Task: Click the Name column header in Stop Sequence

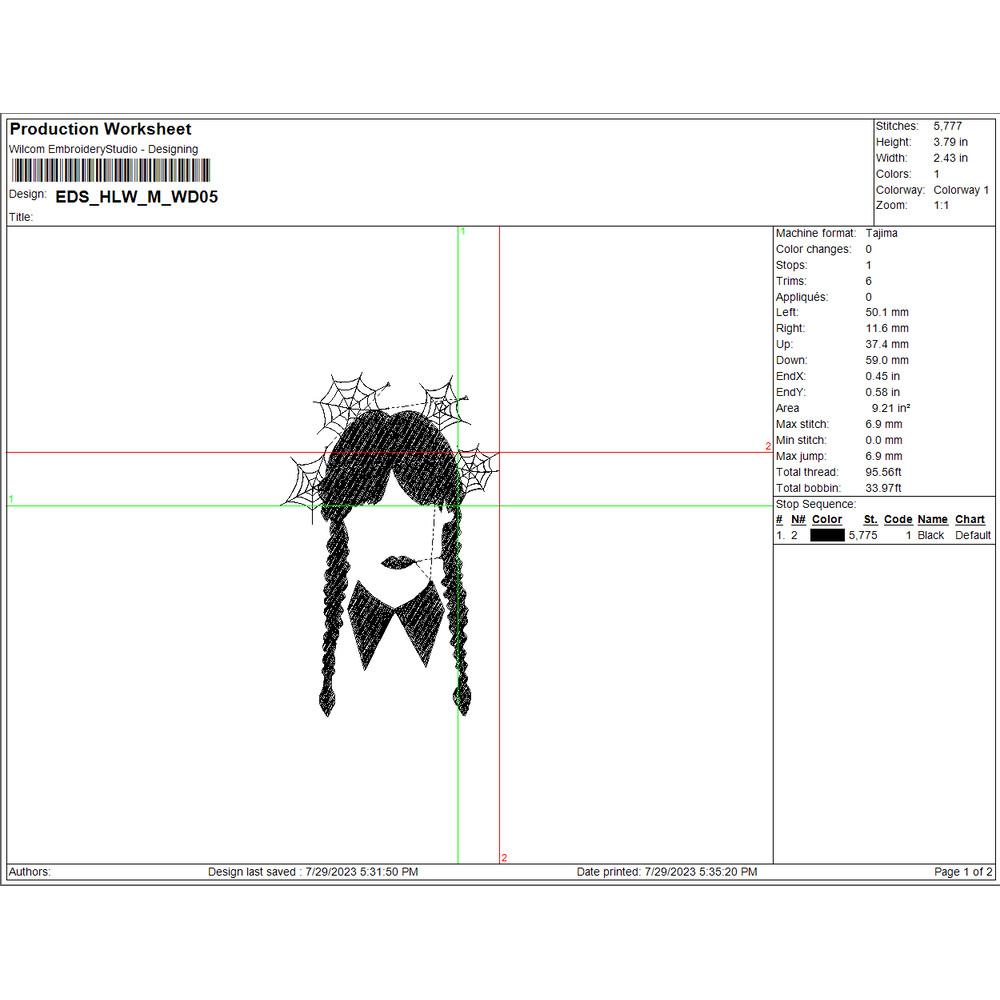Action: (932, 520)
